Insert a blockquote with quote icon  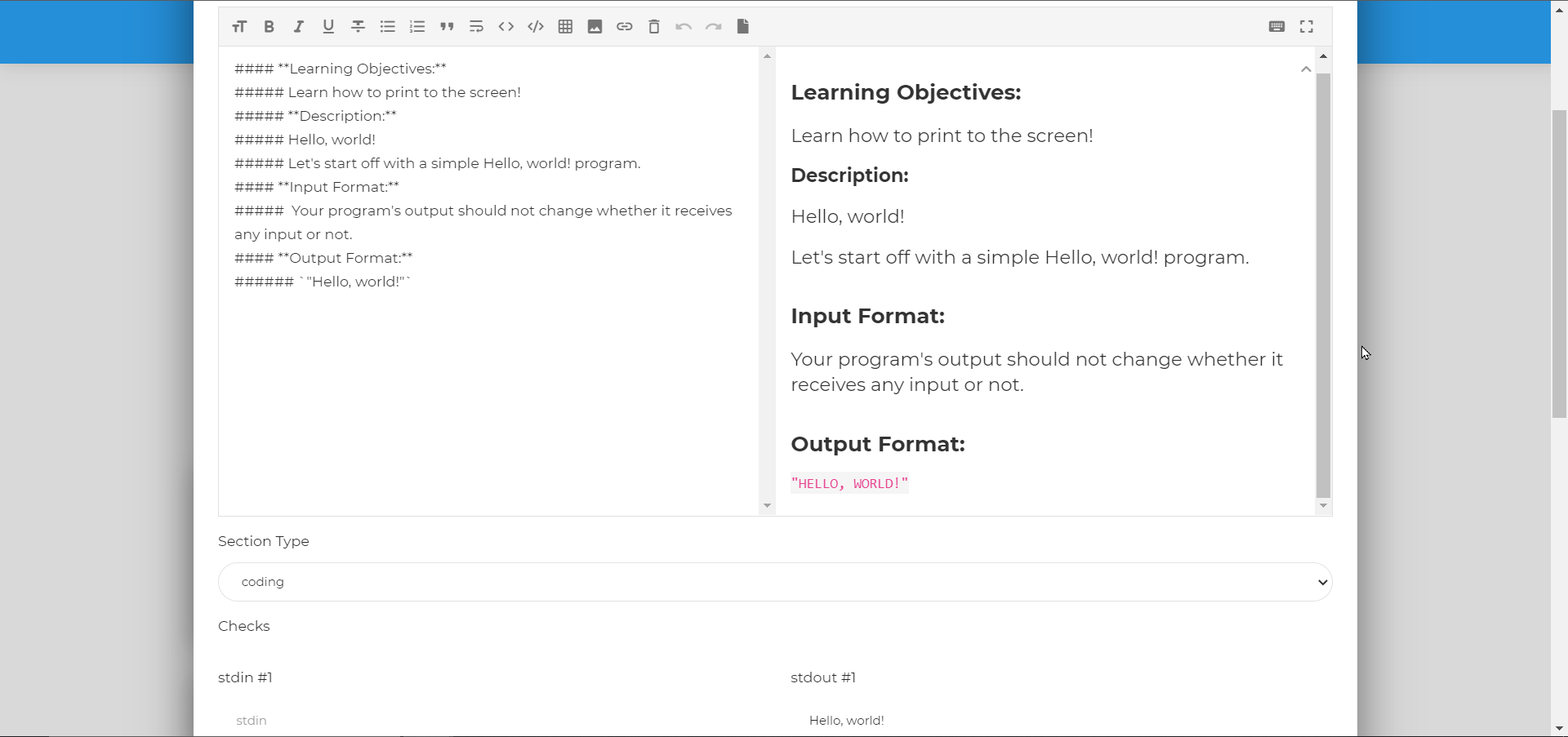click(447, 27)
